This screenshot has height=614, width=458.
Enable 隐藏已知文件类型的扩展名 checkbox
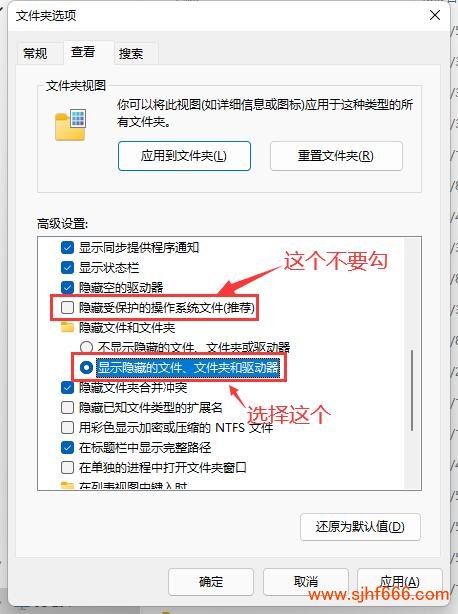[67, 408]
